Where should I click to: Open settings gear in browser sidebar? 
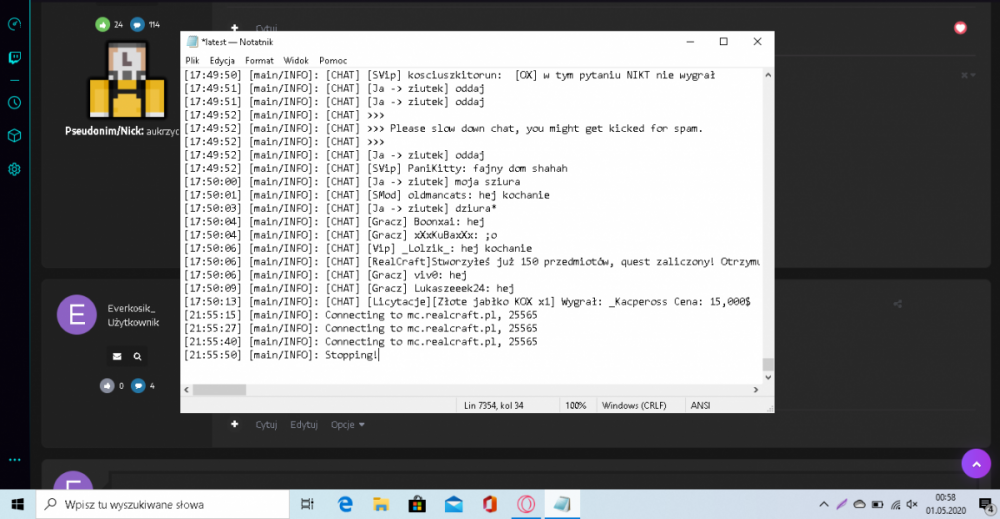point(14,169)
